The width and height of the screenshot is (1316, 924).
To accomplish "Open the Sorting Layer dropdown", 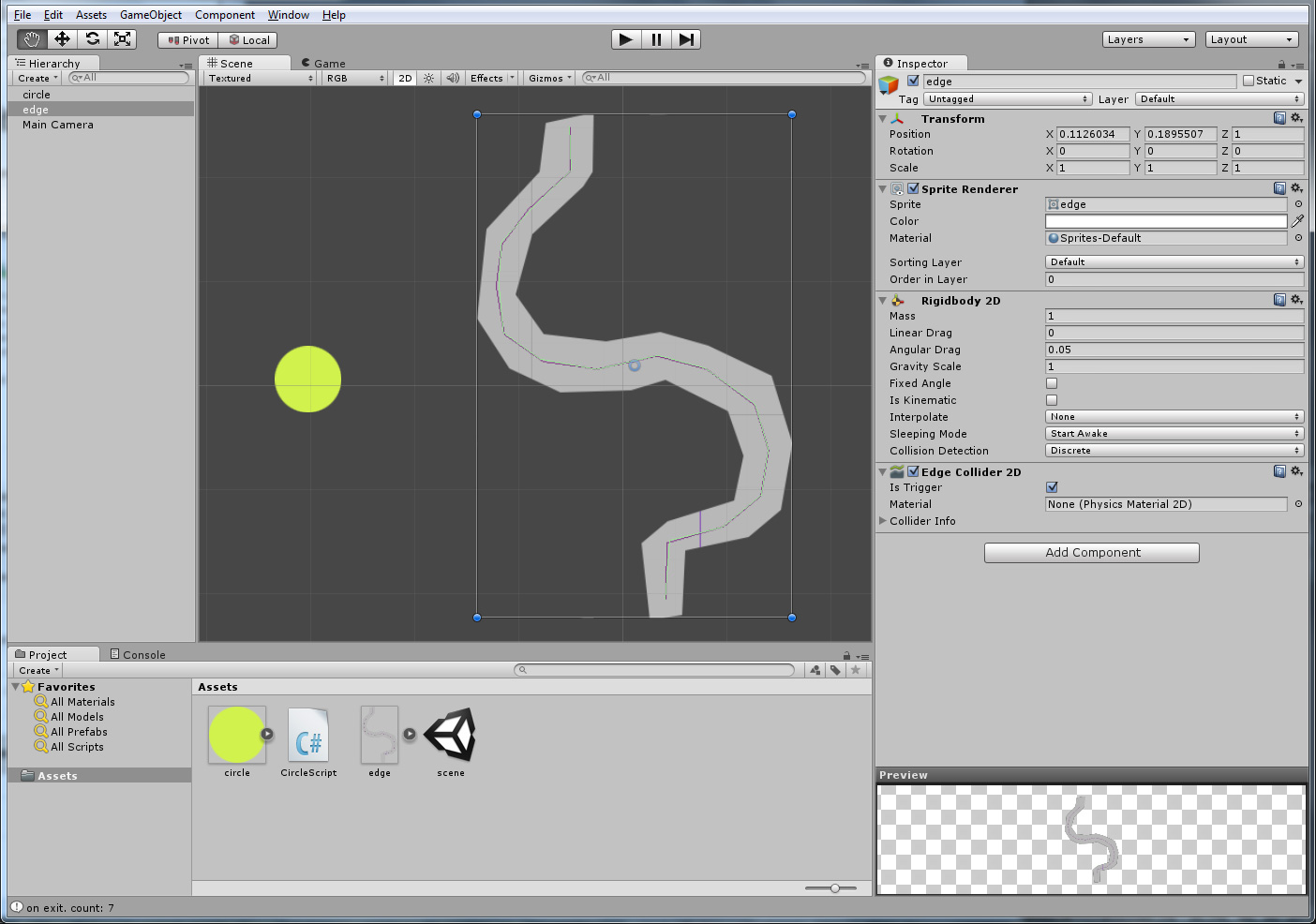I will coord(1174,262).
